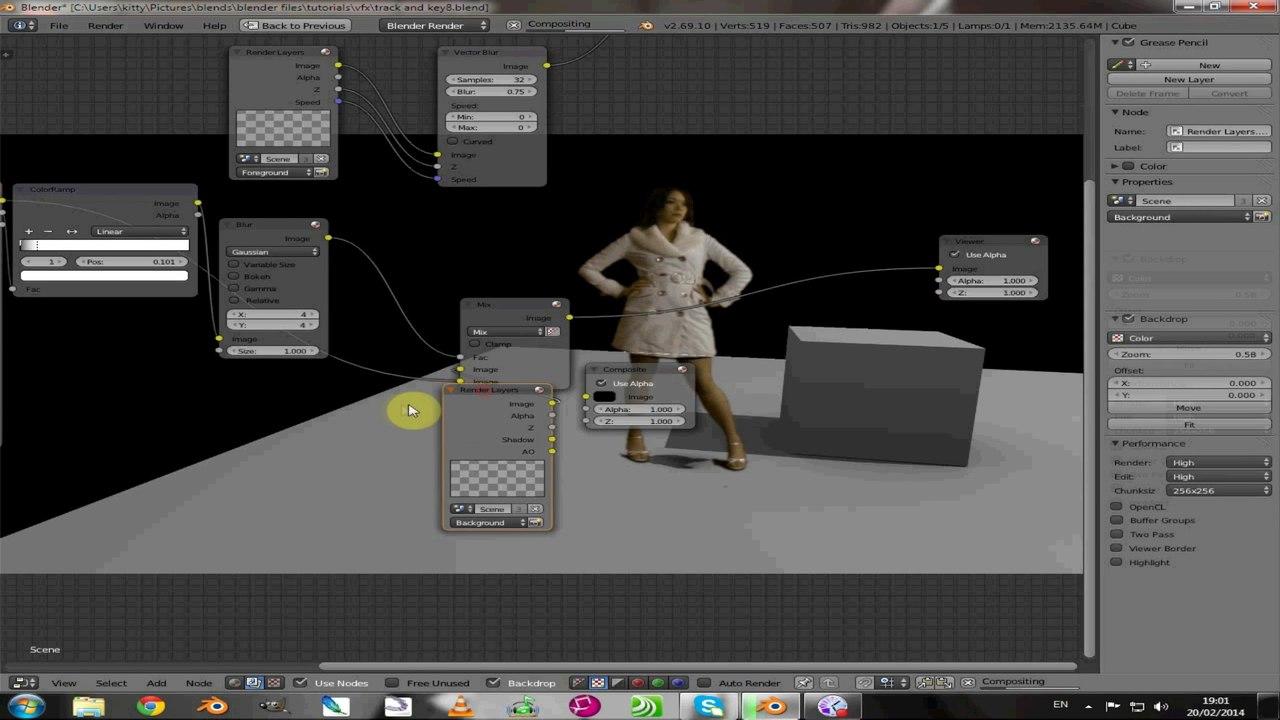Select the green backdrop channel icon

coord(658,683)
